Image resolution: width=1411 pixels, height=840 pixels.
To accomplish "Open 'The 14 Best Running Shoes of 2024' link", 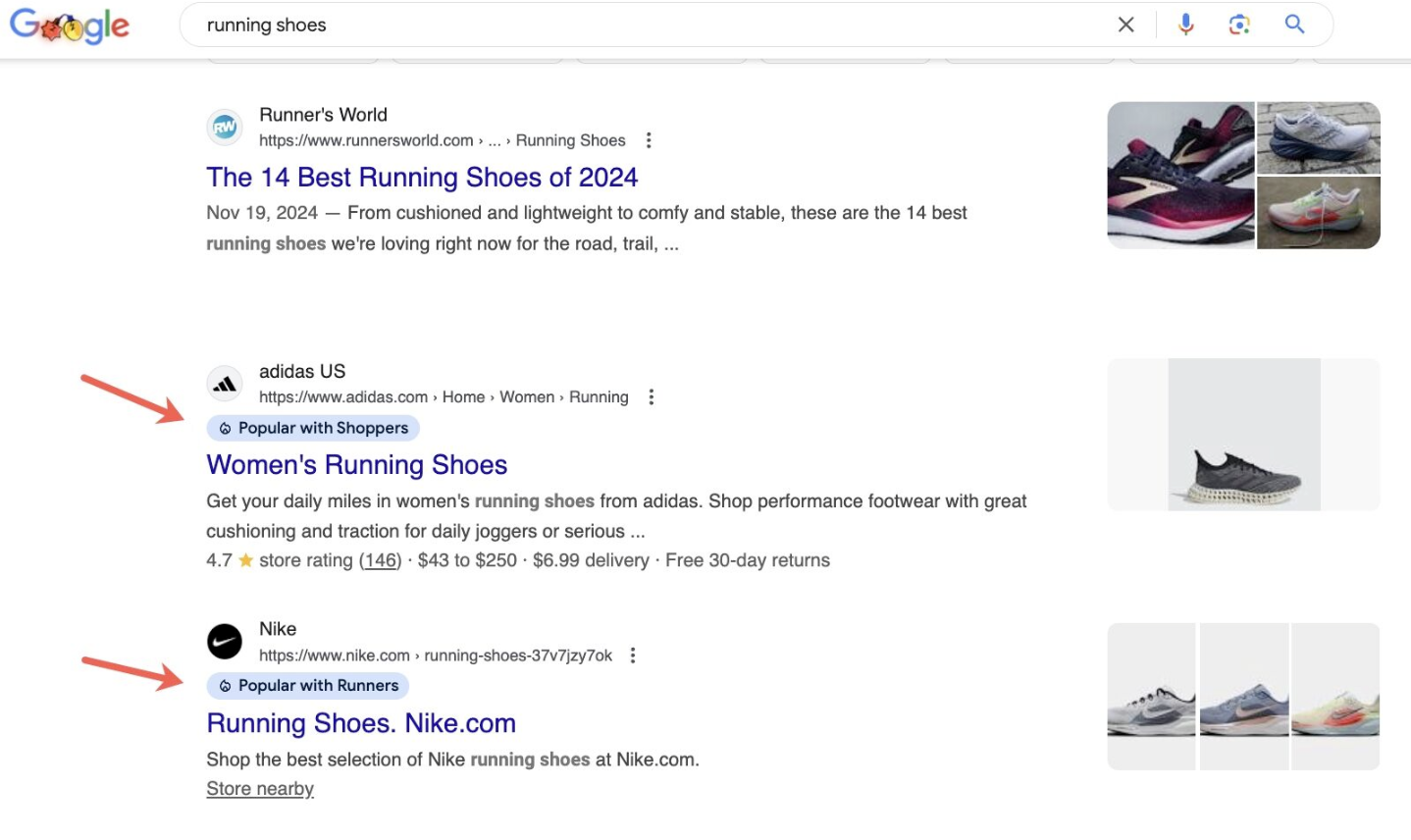I will pyautogui.click(x=422, y=178).
